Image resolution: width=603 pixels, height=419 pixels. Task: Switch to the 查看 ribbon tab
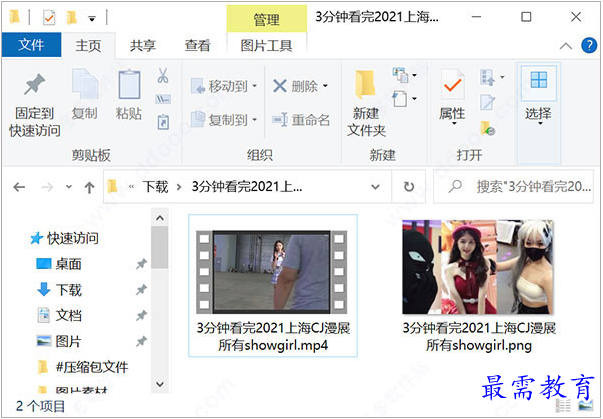pyautogui.click(x=197, y=45)
